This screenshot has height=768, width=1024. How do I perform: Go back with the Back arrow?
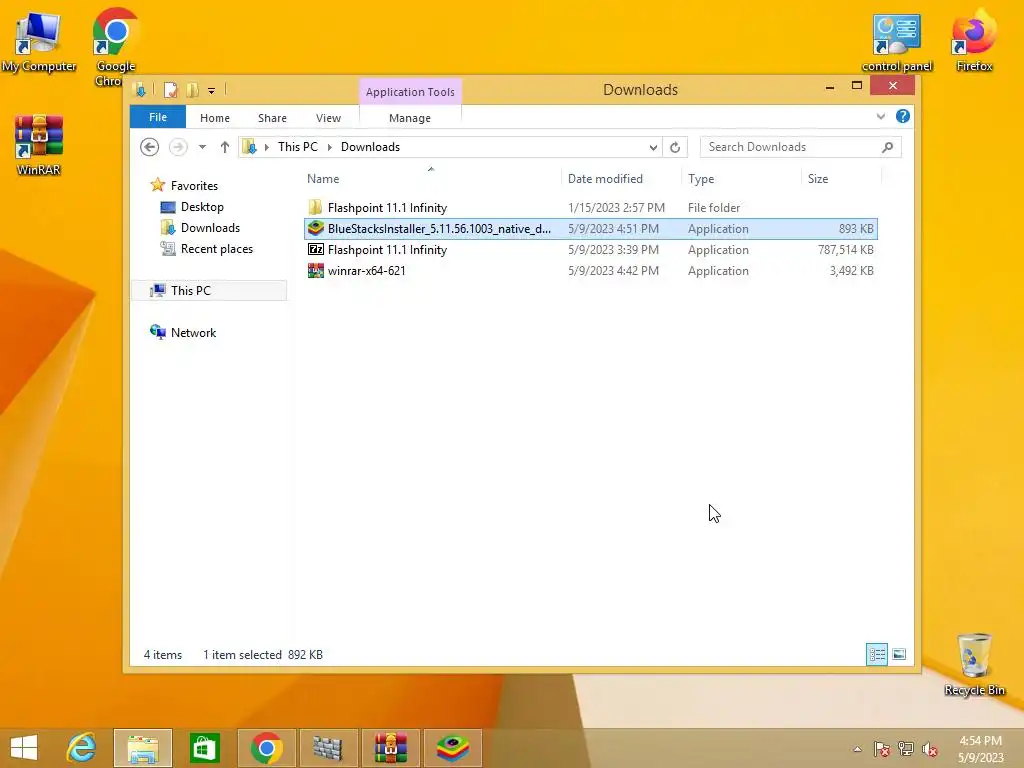150,147
